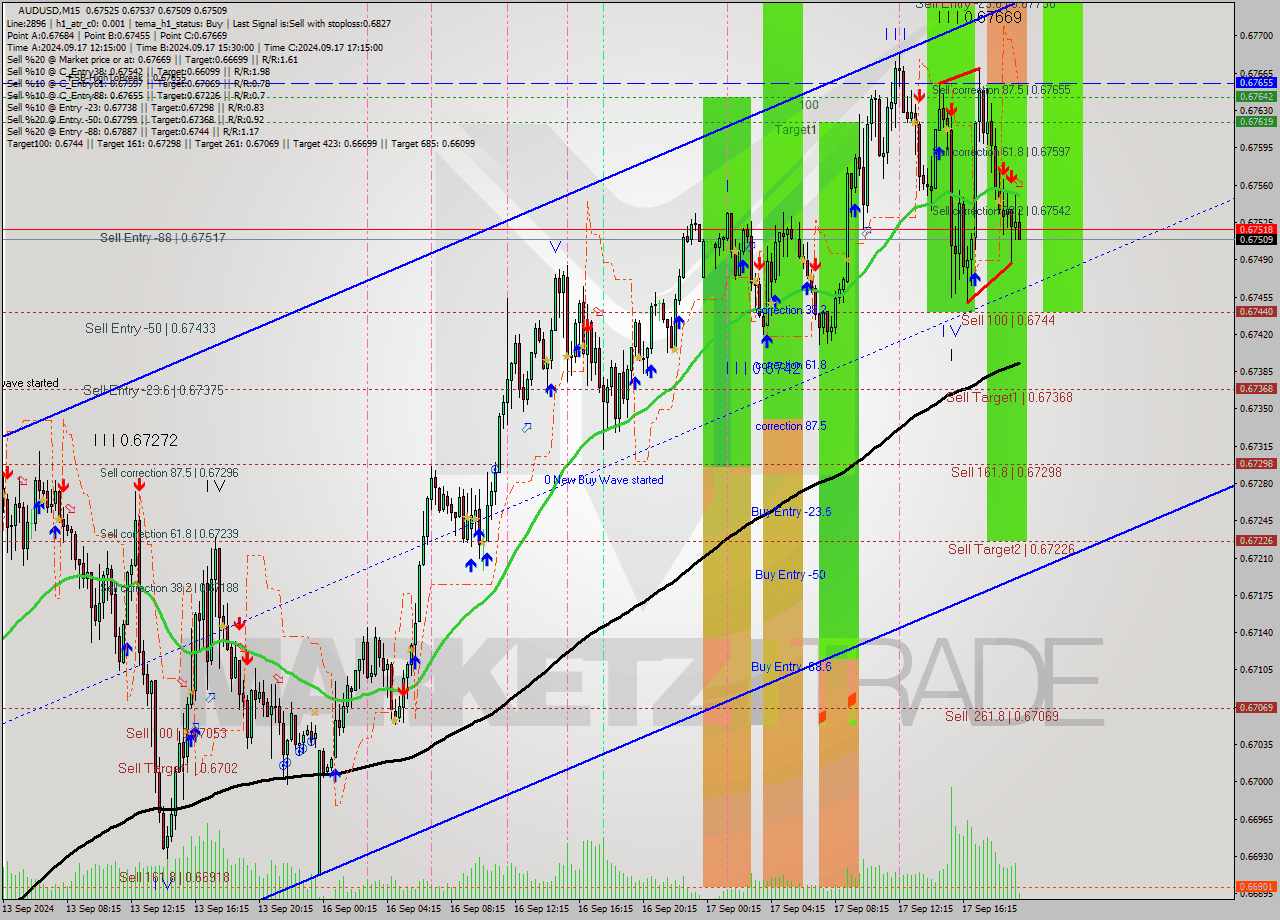Click the 0.67440 price tag on axis
1280x920 pixels.
[1256, 312]
